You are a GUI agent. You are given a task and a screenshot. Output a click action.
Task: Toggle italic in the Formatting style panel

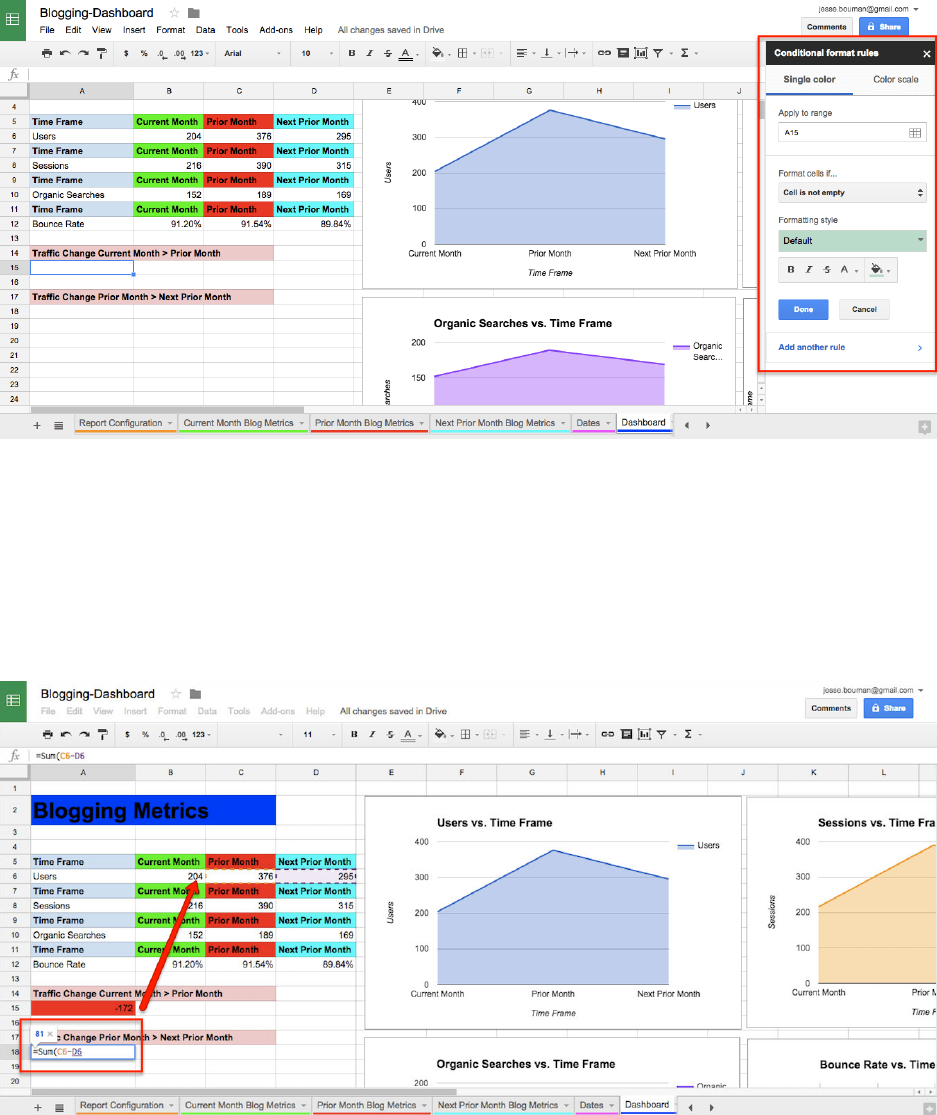pyautogui.click(x=808, y=270)
